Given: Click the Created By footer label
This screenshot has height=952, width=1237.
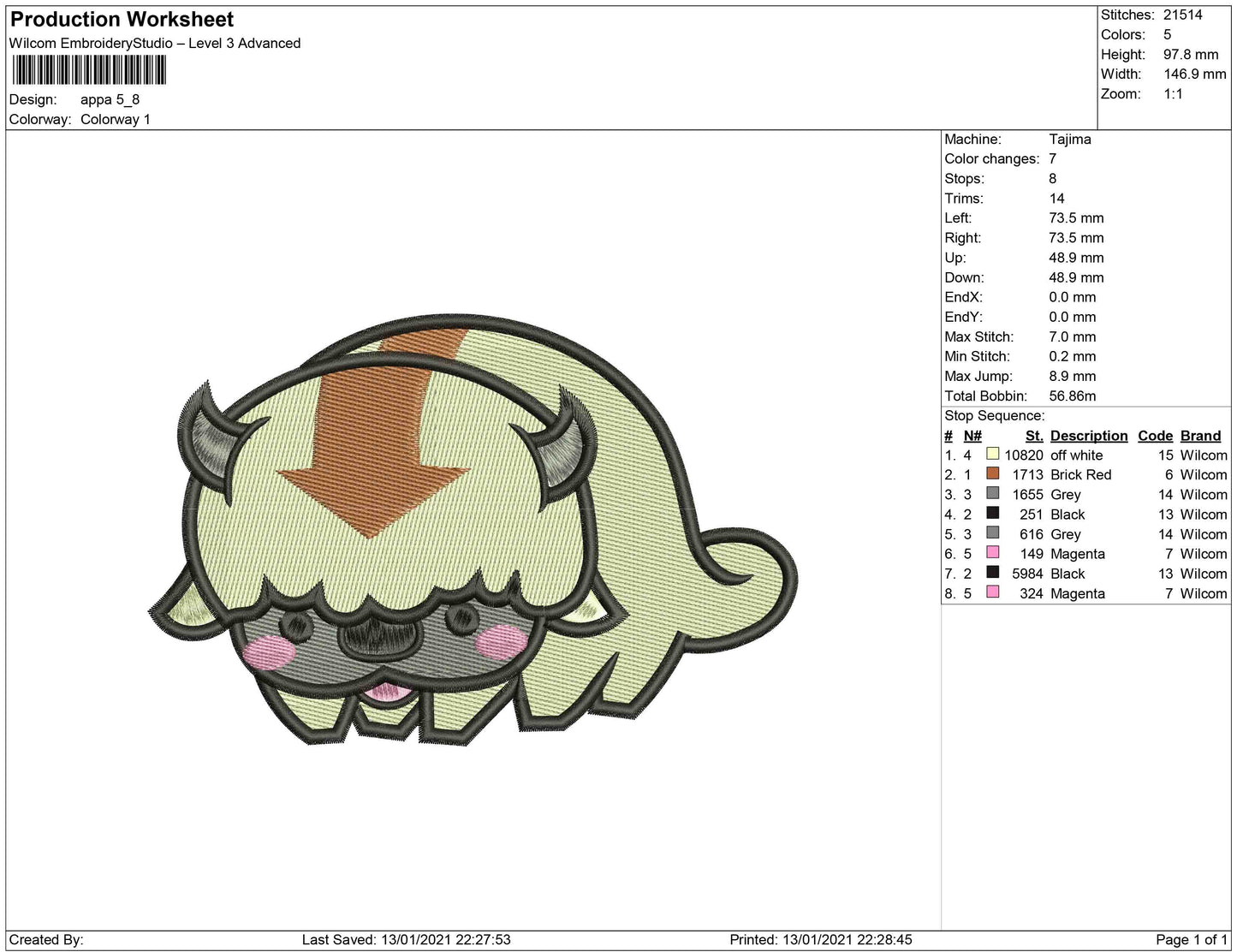Looking at the screenshot, I should point(46,940).
